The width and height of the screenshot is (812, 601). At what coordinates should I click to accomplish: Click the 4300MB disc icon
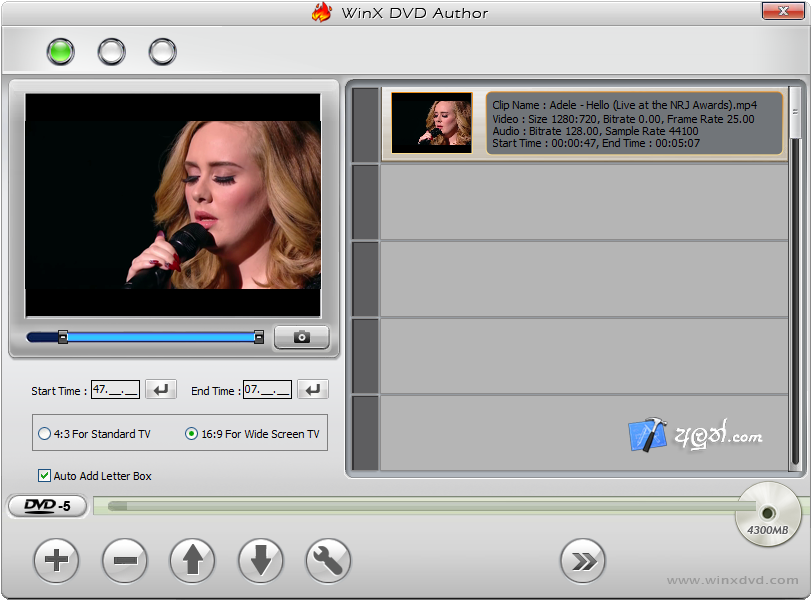click(x=768, y=514)
